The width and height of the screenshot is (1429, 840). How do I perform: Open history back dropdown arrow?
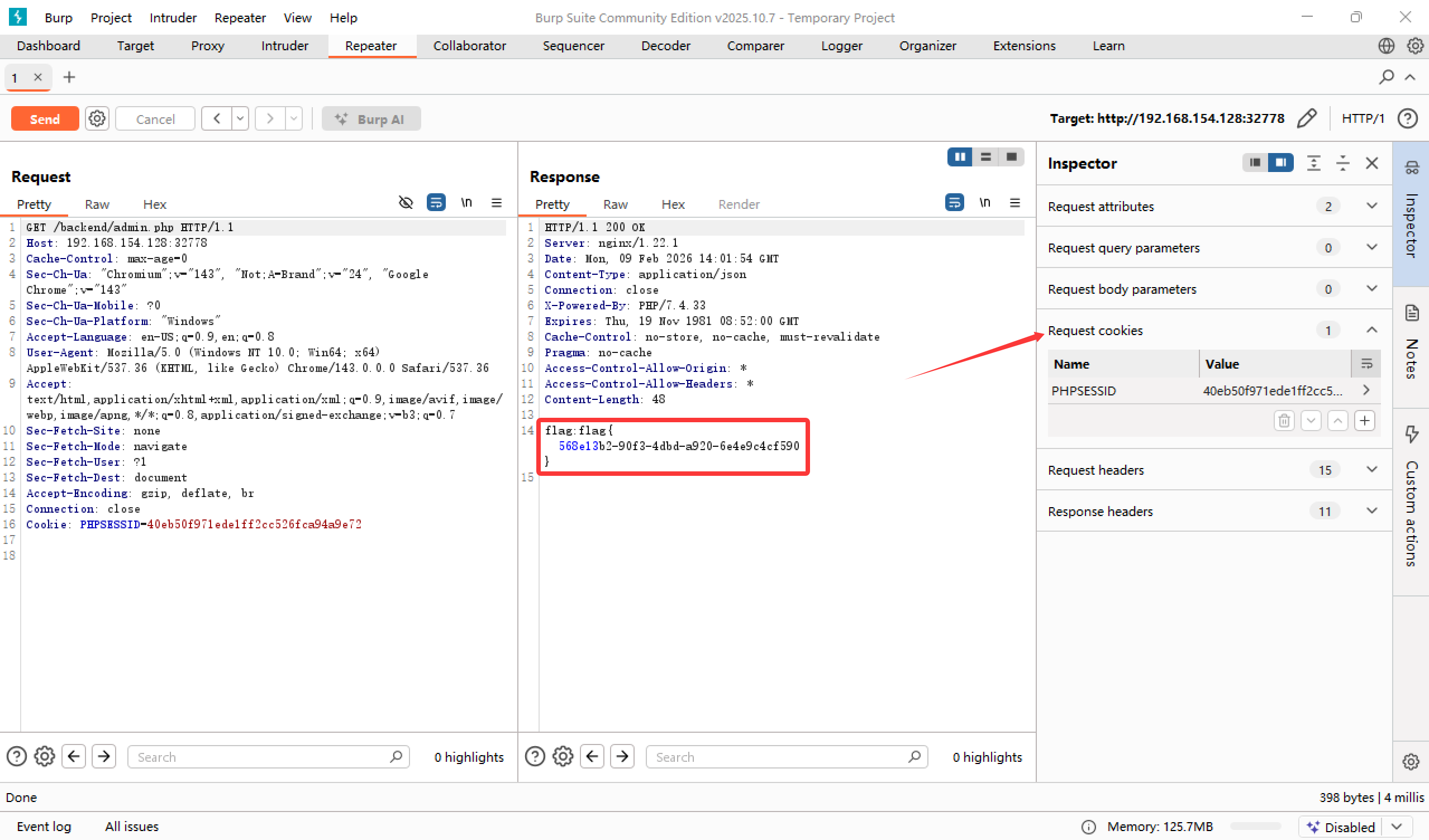pyautogui.click(x=240, y=119)
